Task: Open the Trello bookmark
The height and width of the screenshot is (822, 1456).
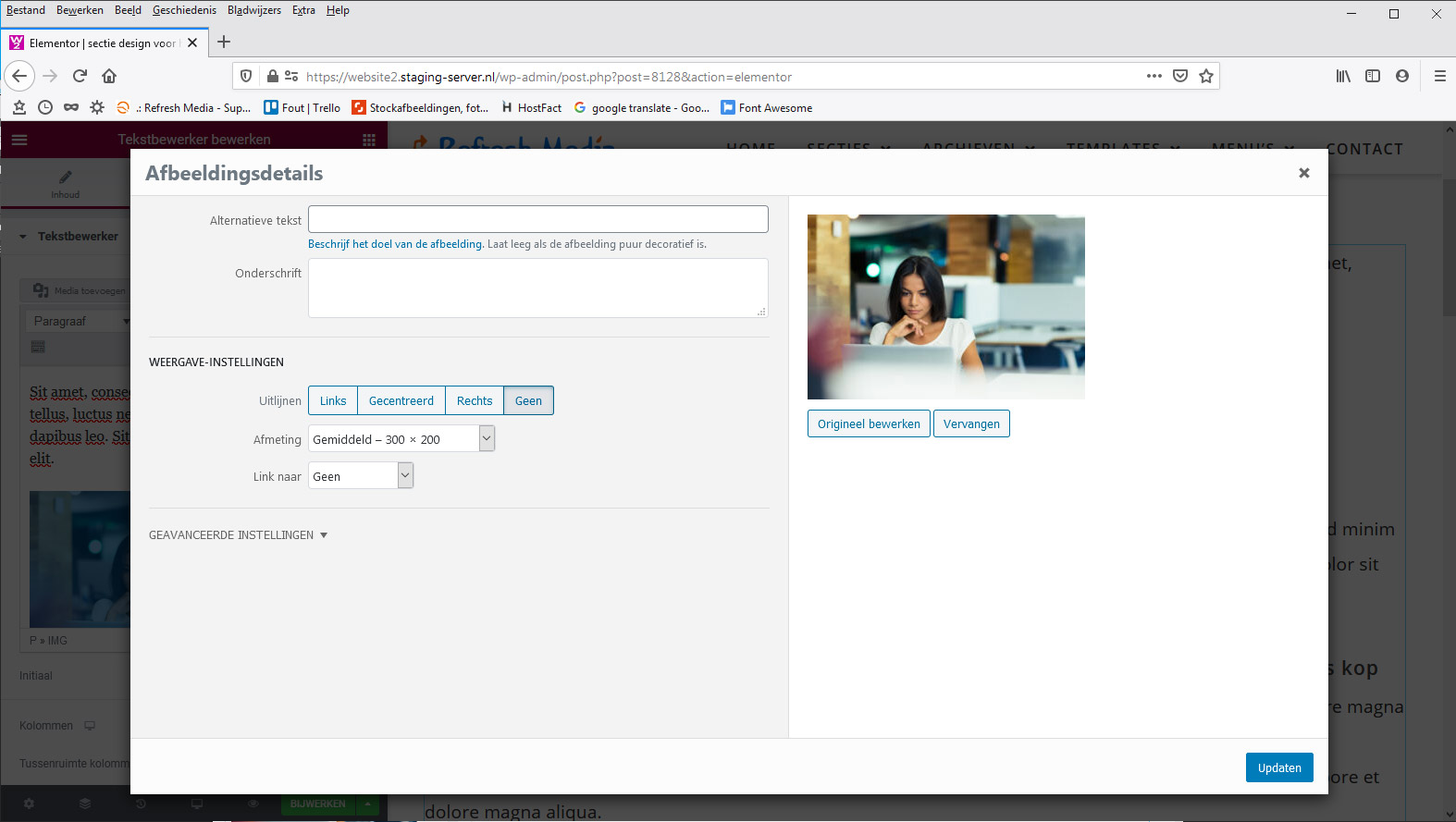Action: [302, 108]
